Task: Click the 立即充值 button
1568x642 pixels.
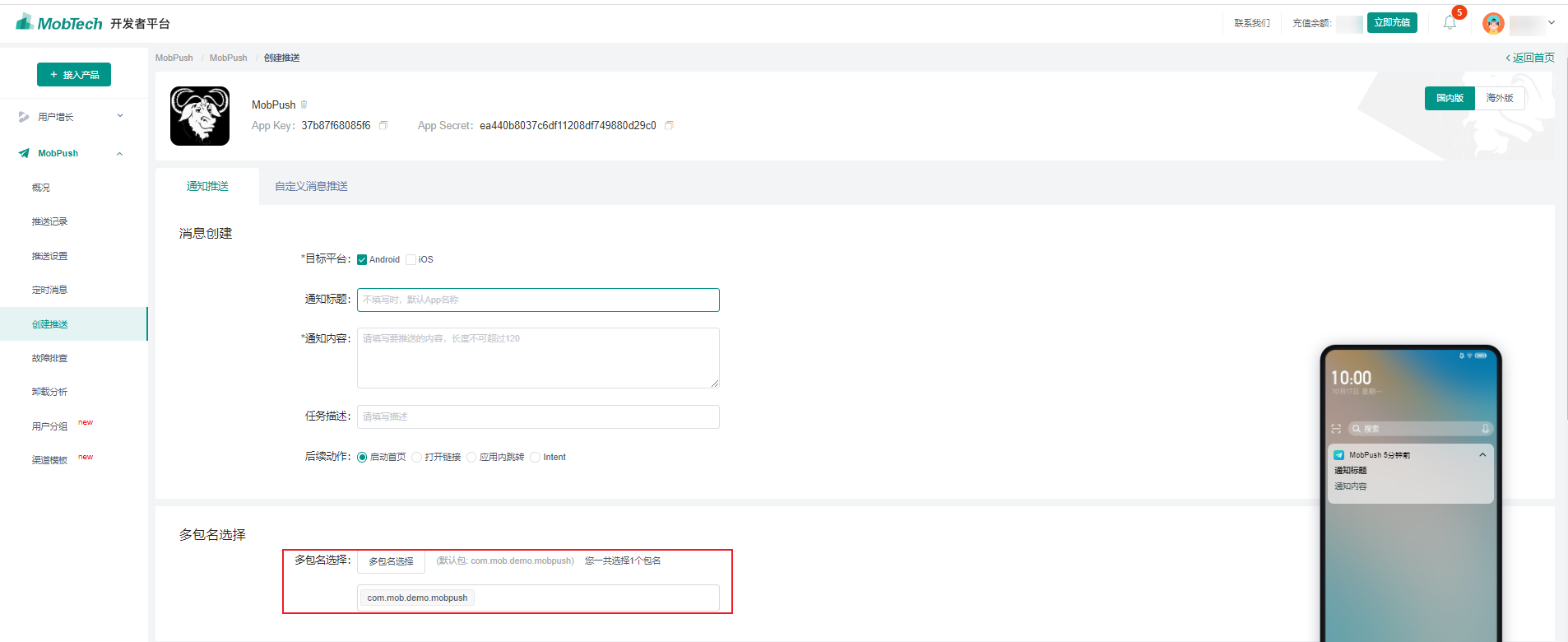Action: [x=1392, y=23]
